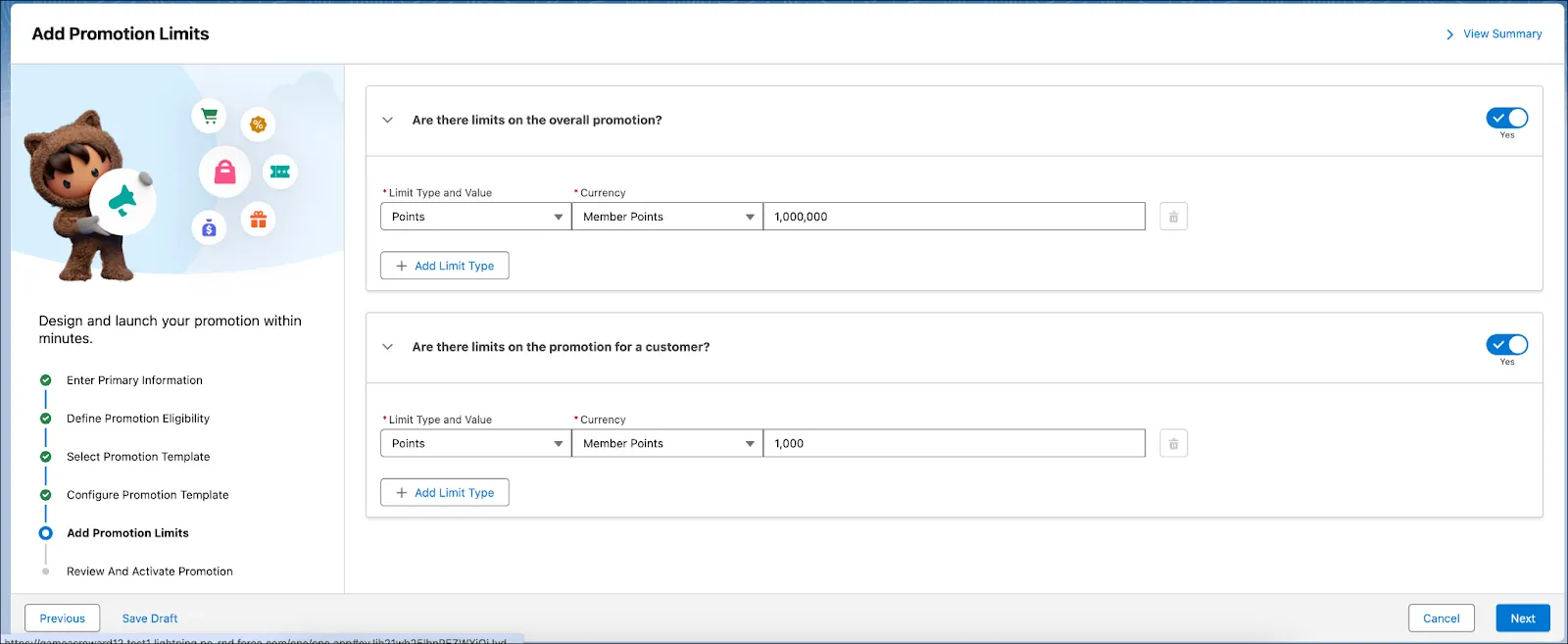Go to Select Promotion Template step
Image resolution: width=1568 pixels, height=644 pixels.
click(x=138, y=457)
